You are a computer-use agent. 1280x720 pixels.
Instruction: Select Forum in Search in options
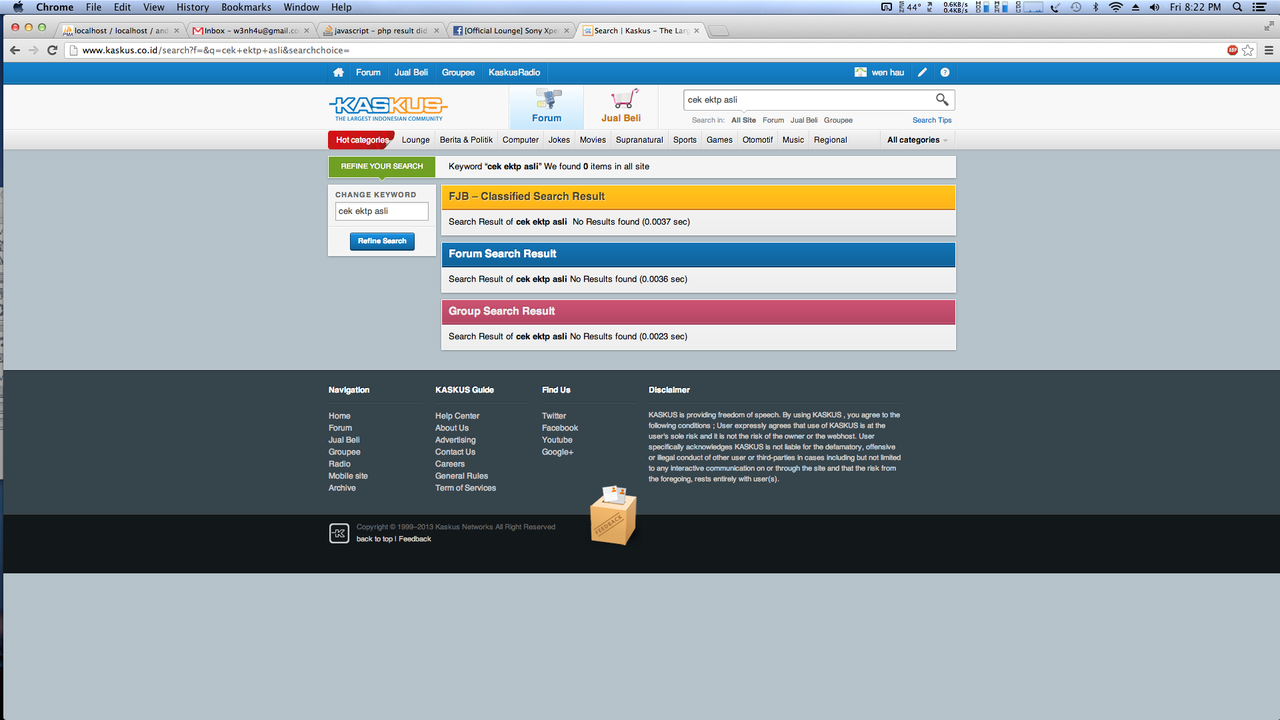pos(773,120)
